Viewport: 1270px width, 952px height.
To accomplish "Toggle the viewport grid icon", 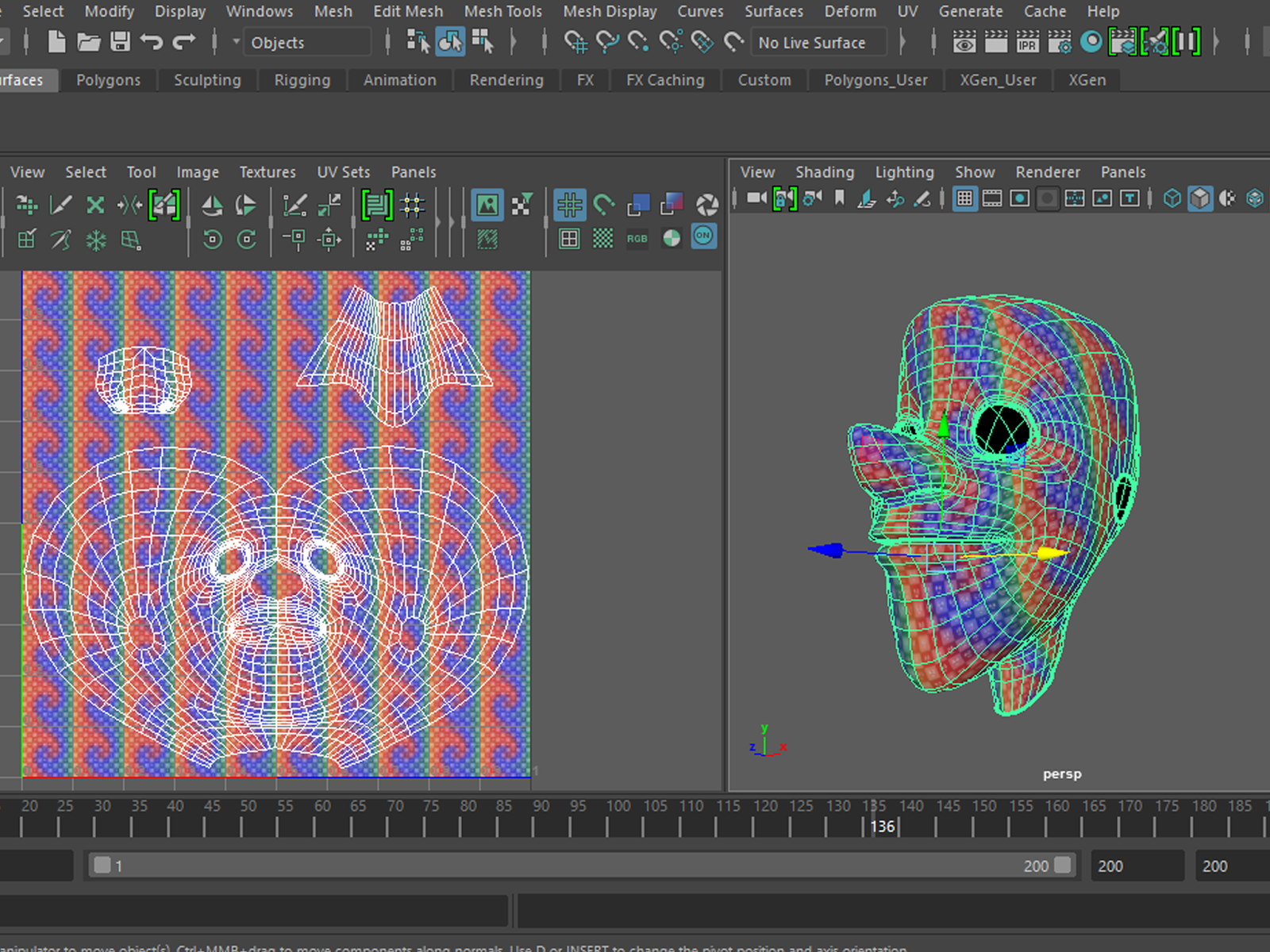I will click(964, 198).
